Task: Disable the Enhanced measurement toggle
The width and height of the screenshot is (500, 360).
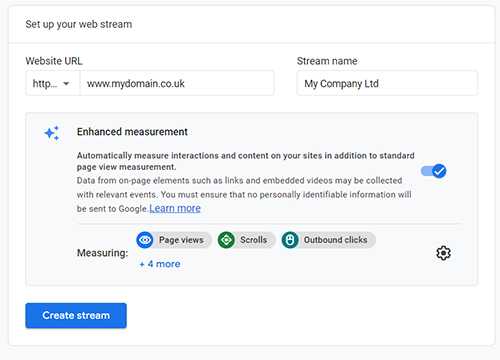Action: coord(434,171)
